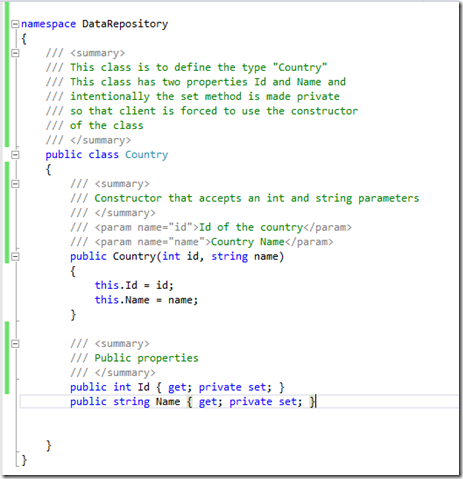This screenshot has height=479, width=463.
Task: Click the comment line 'of the class'
Action: pos(107,126)
